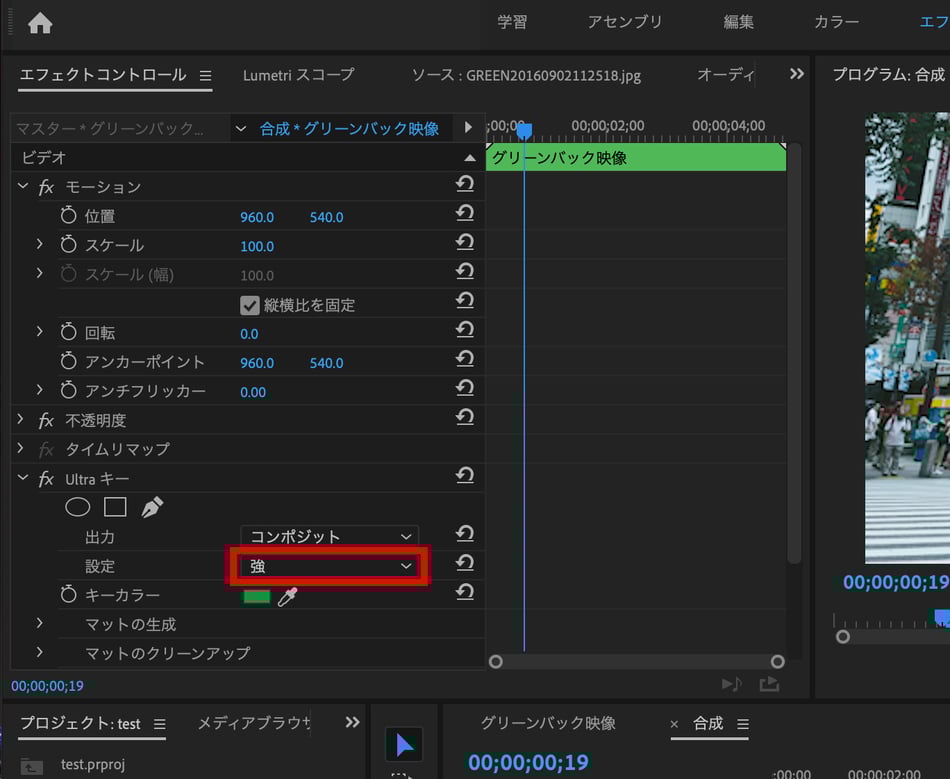950x779 pixels.
Task: Switch to the 編集 workspace
Action: pos(739,22)
